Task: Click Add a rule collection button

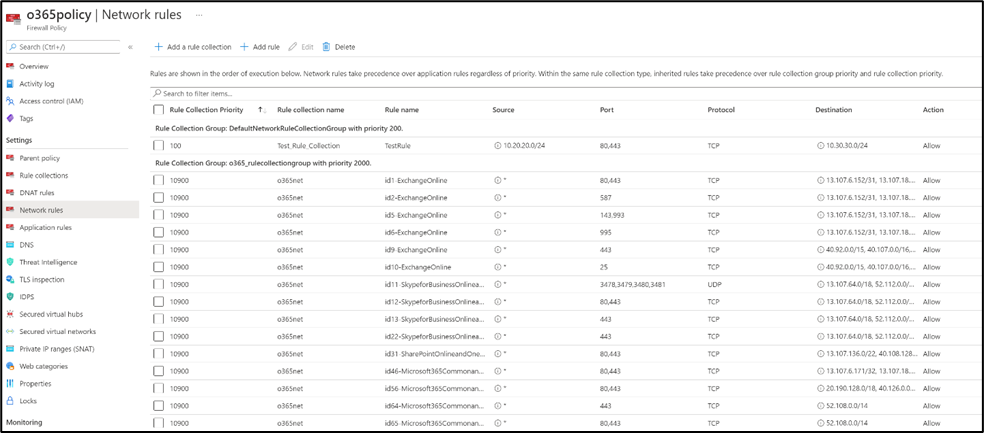Action: pyautogui.click(x=192, y=47)
